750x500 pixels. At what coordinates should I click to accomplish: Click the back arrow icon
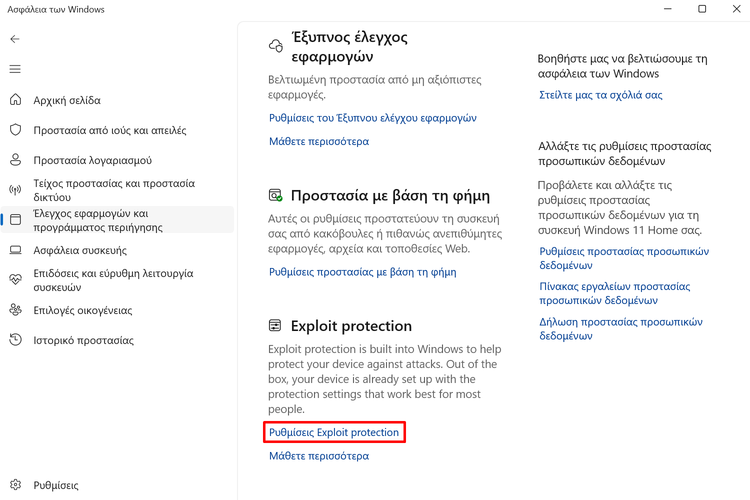click(15, 39)
